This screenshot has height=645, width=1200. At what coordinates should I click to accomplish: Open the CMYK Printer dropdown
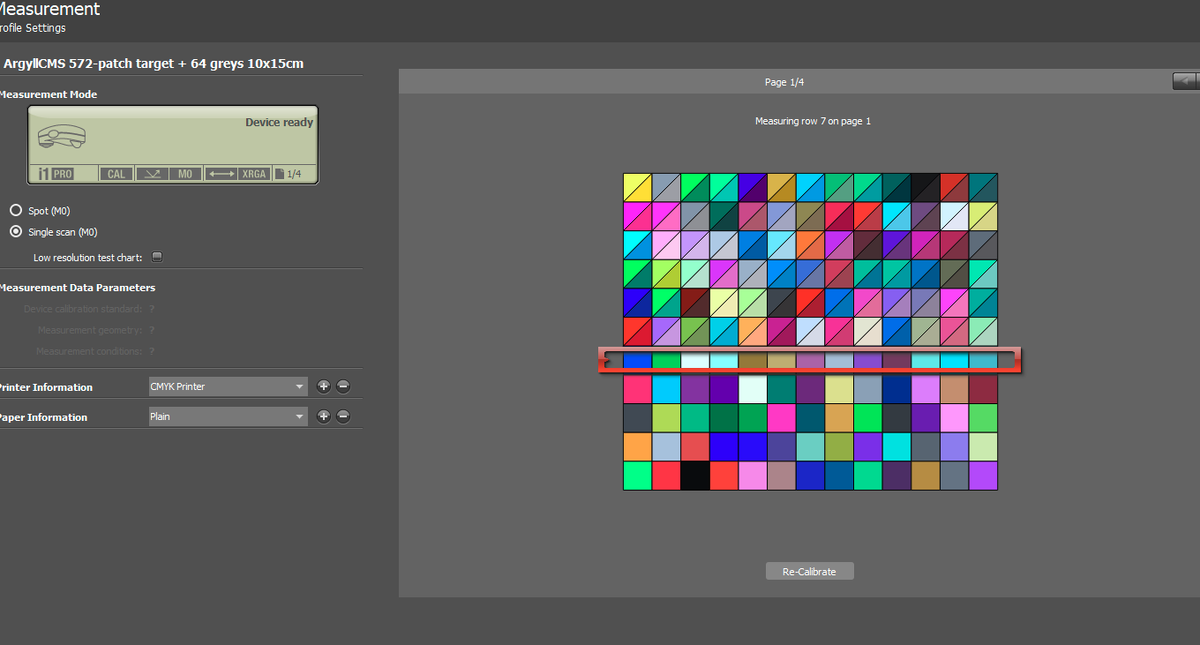coord(228,387)
